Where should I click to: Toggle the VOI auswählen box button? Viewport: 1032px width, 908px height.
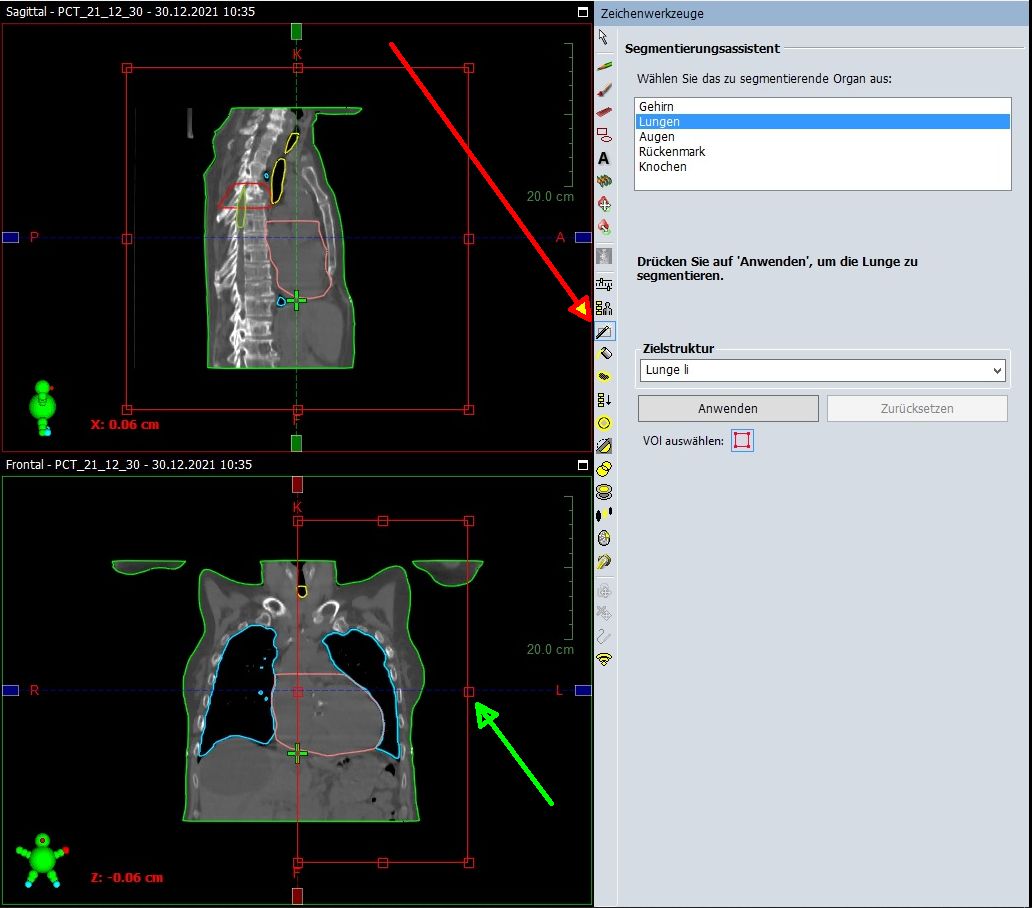[x=741, y=440]
